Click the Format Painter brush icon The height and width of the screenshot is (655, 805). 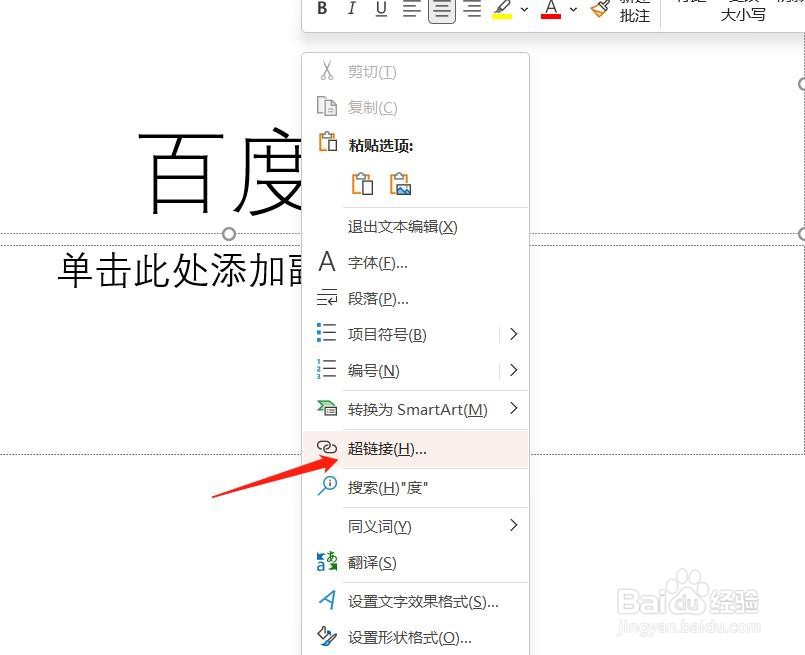coord(601,9)
